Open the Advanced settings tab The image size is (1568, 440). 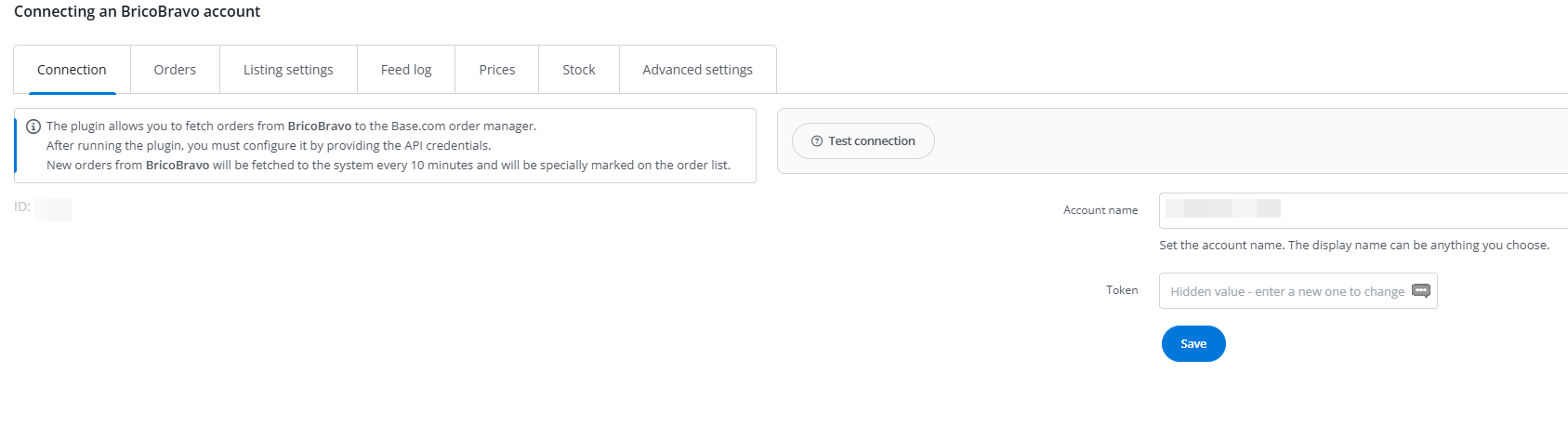click(x=697, y=70)
